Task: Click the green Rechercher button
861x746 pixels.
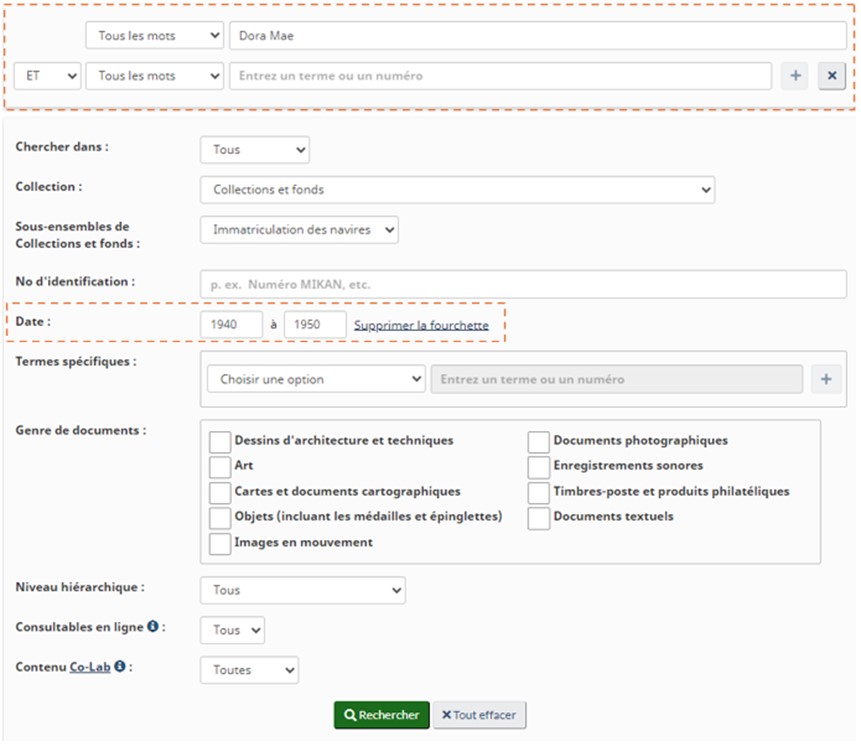Action: point(381,715)
